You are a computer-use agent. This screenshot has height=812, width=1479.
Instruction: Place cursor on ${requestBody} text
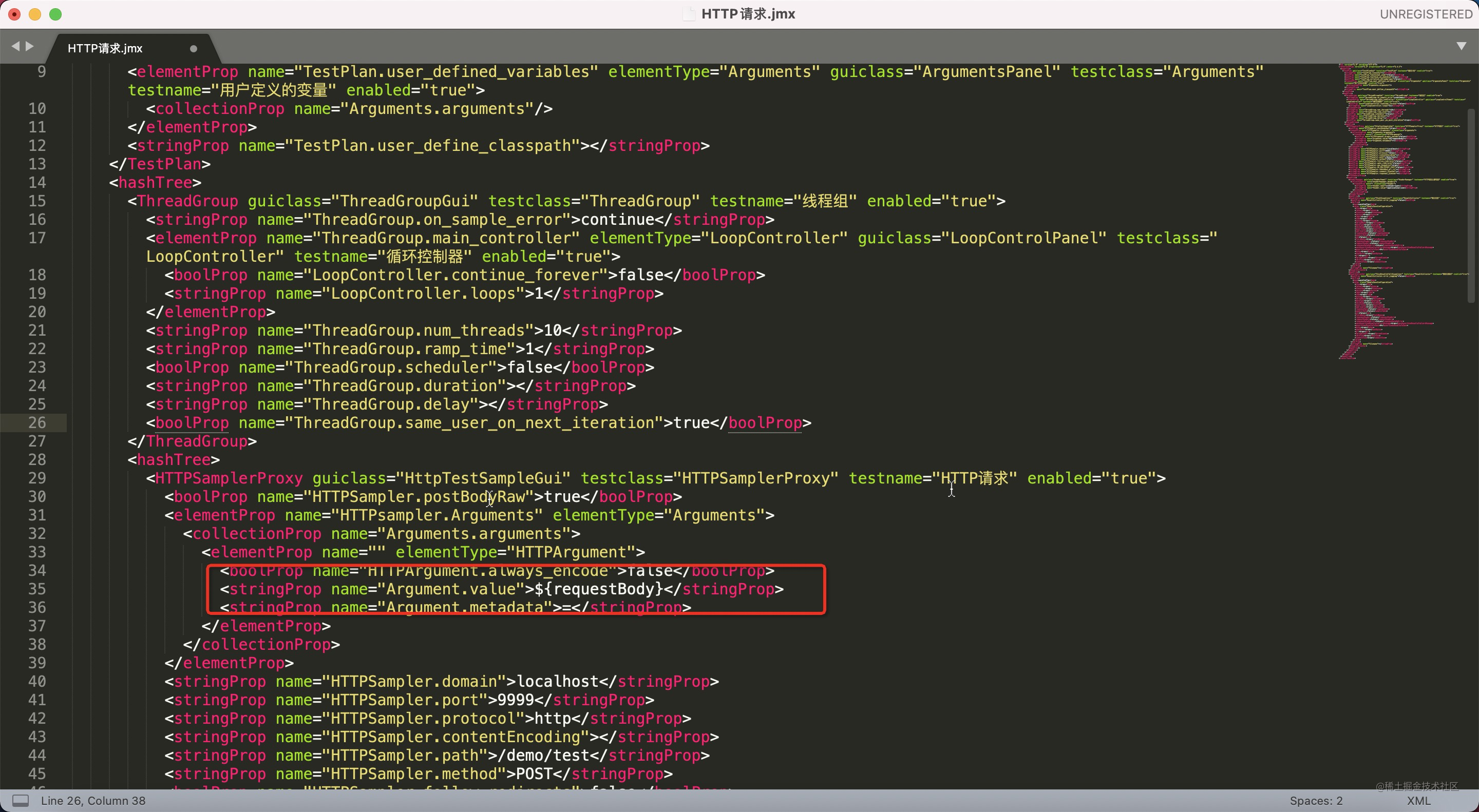click(599, 589)
